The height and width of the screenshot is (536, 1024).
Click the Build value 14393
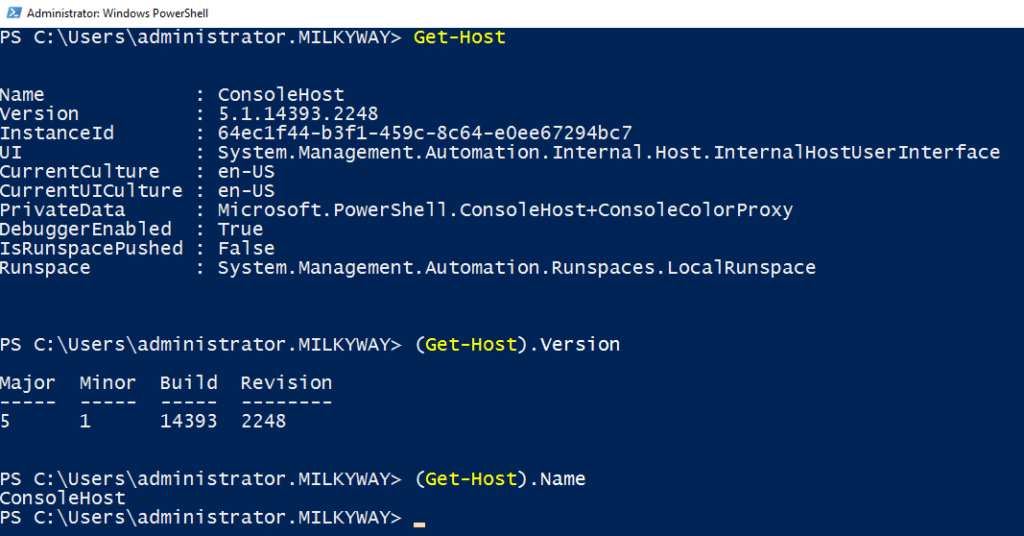click(189, 421)
